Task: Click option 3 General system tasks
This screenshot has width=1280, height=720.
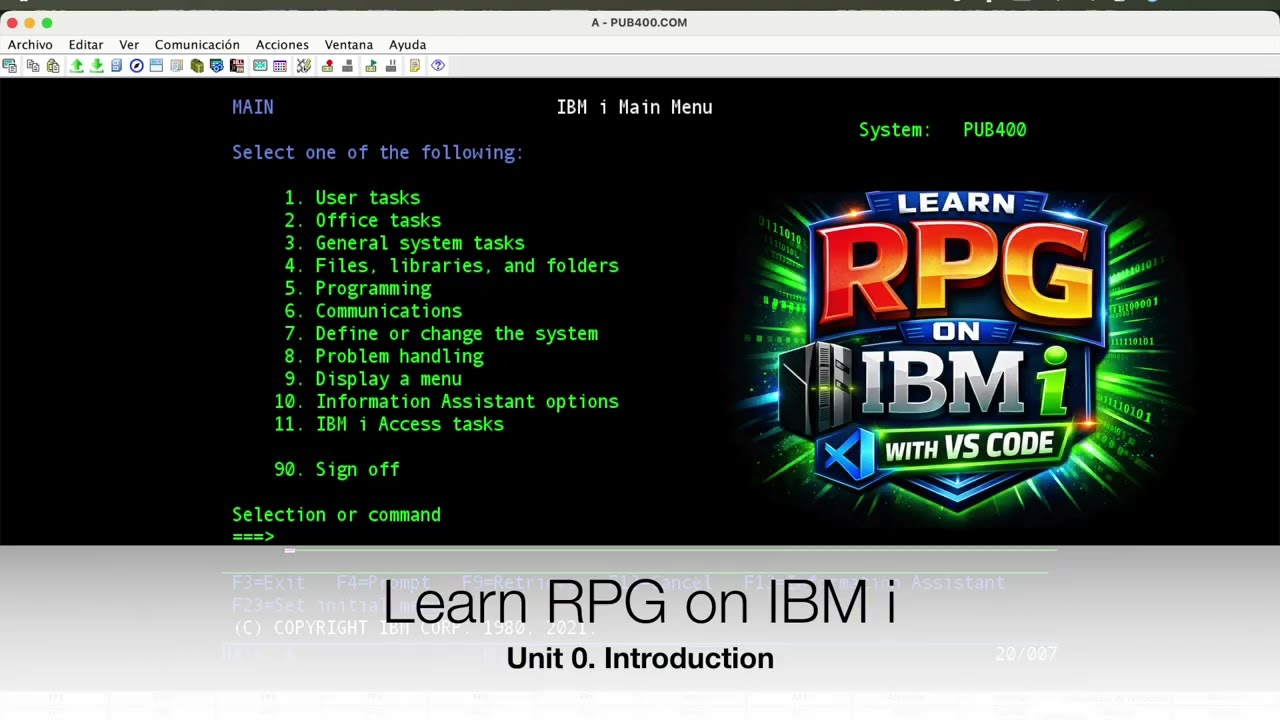Action: tap(404, 243)
